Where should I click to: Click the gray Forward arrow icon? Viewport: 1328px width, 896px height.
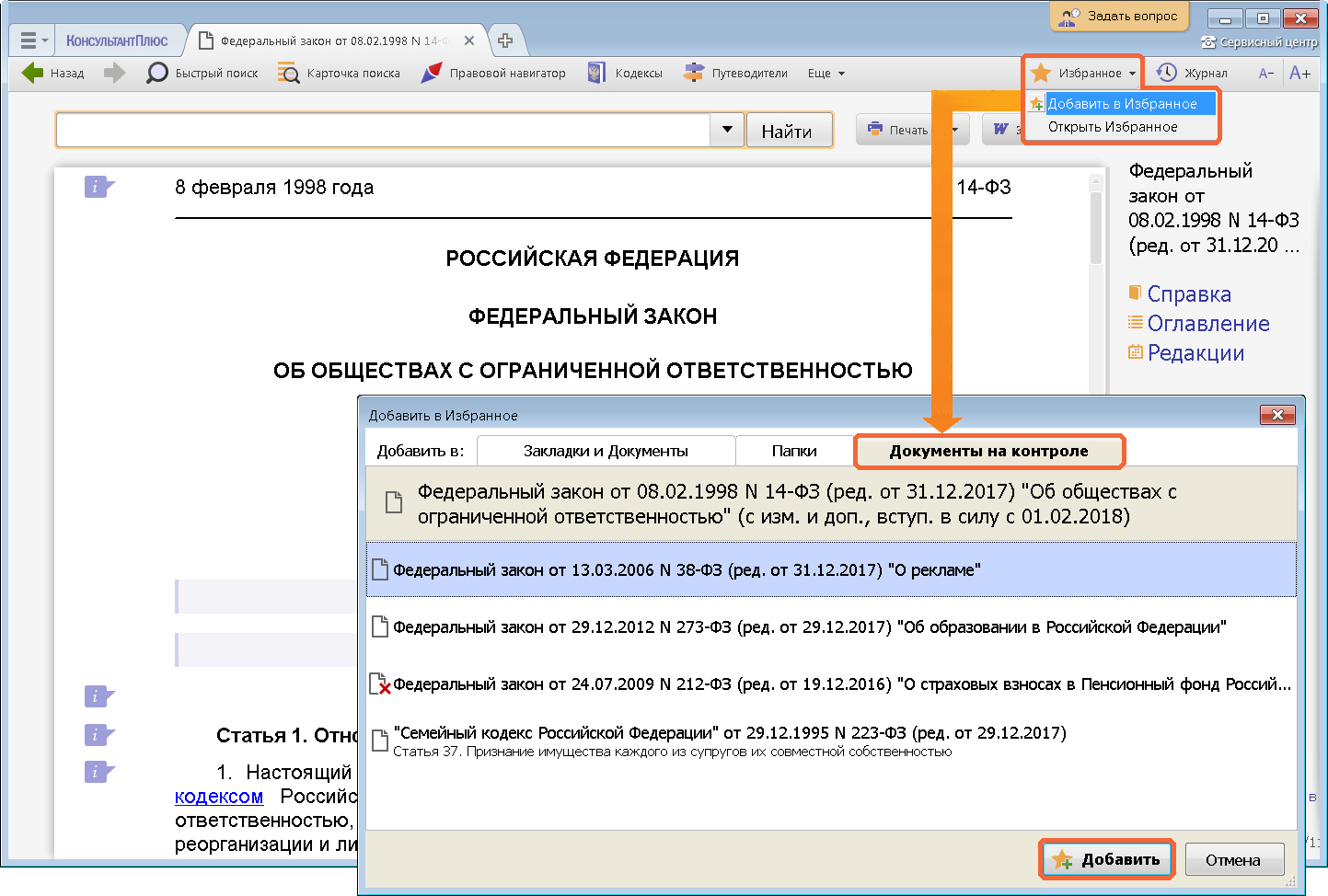(x=114, y=73)
